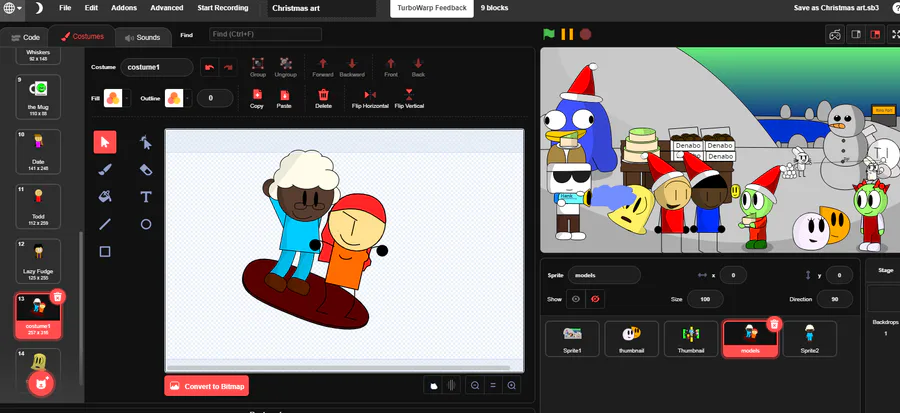900x413 pixels.
Task: Click Convert to Bitmap
Action: tap(207, 386)
